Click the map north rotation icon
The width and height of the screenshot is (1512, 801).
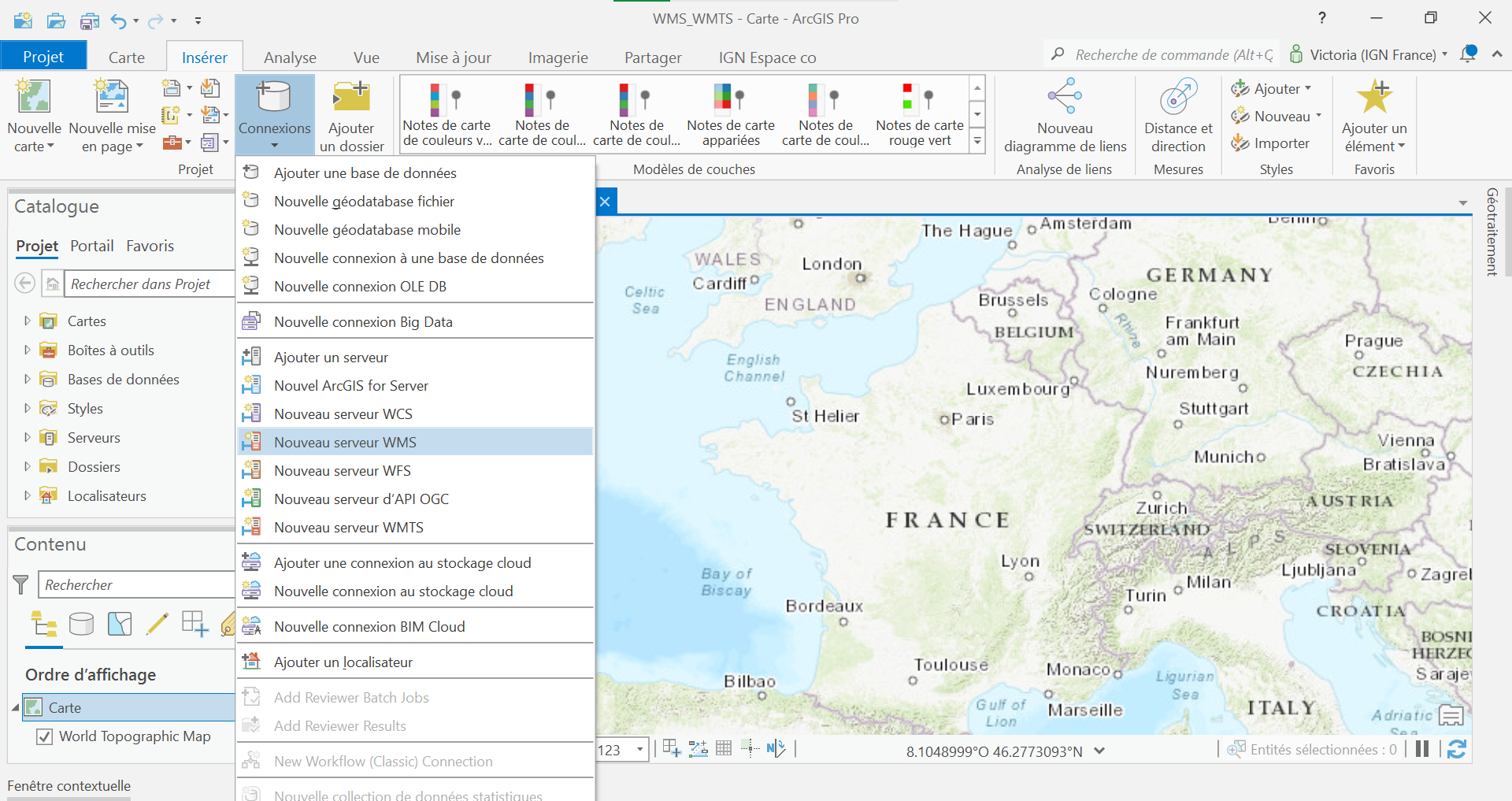776,749
